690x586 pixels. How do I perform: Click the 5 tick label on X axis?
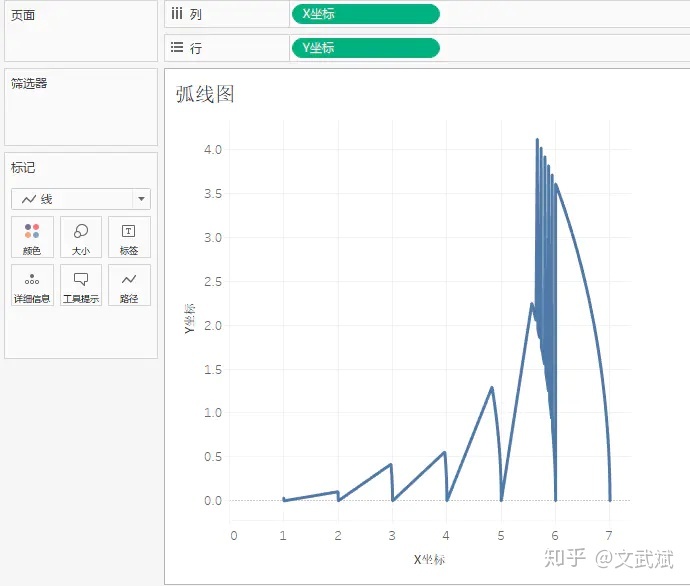[x=501, y=535]
